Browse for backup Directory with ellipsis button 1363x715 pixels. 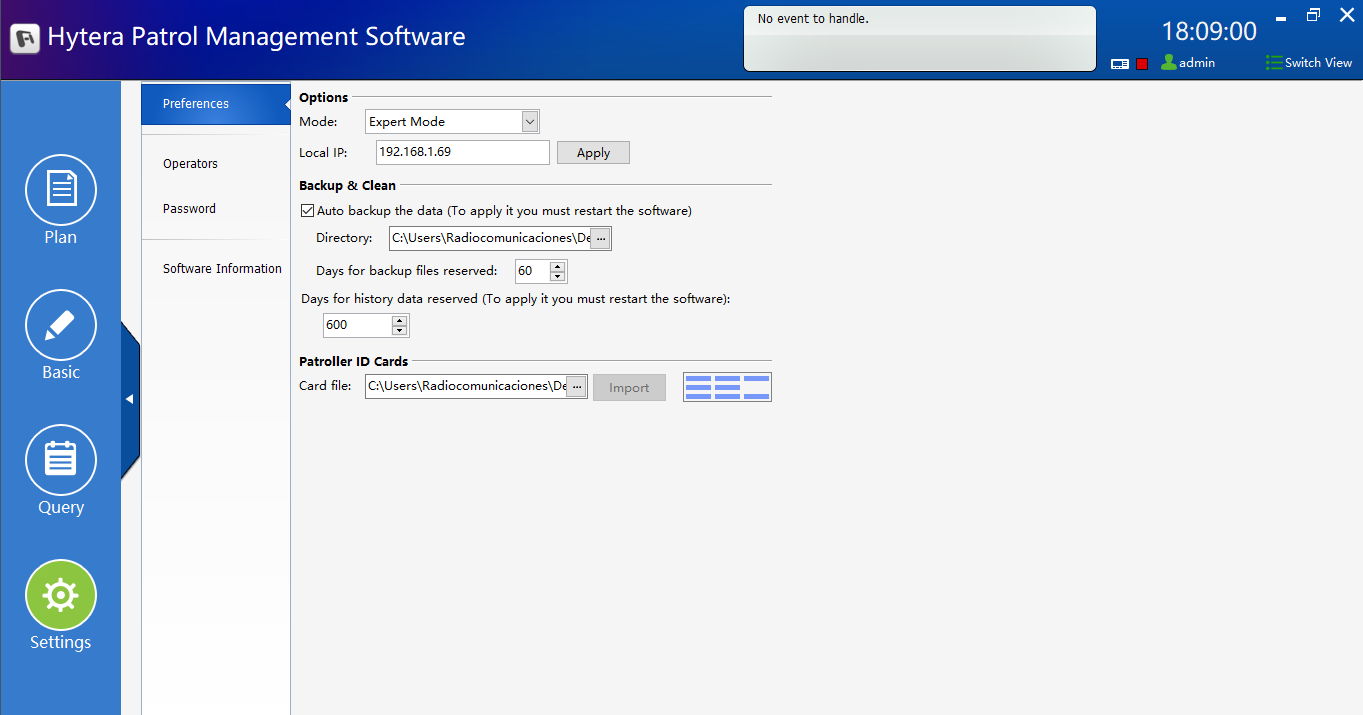click(x=600, y=238)
